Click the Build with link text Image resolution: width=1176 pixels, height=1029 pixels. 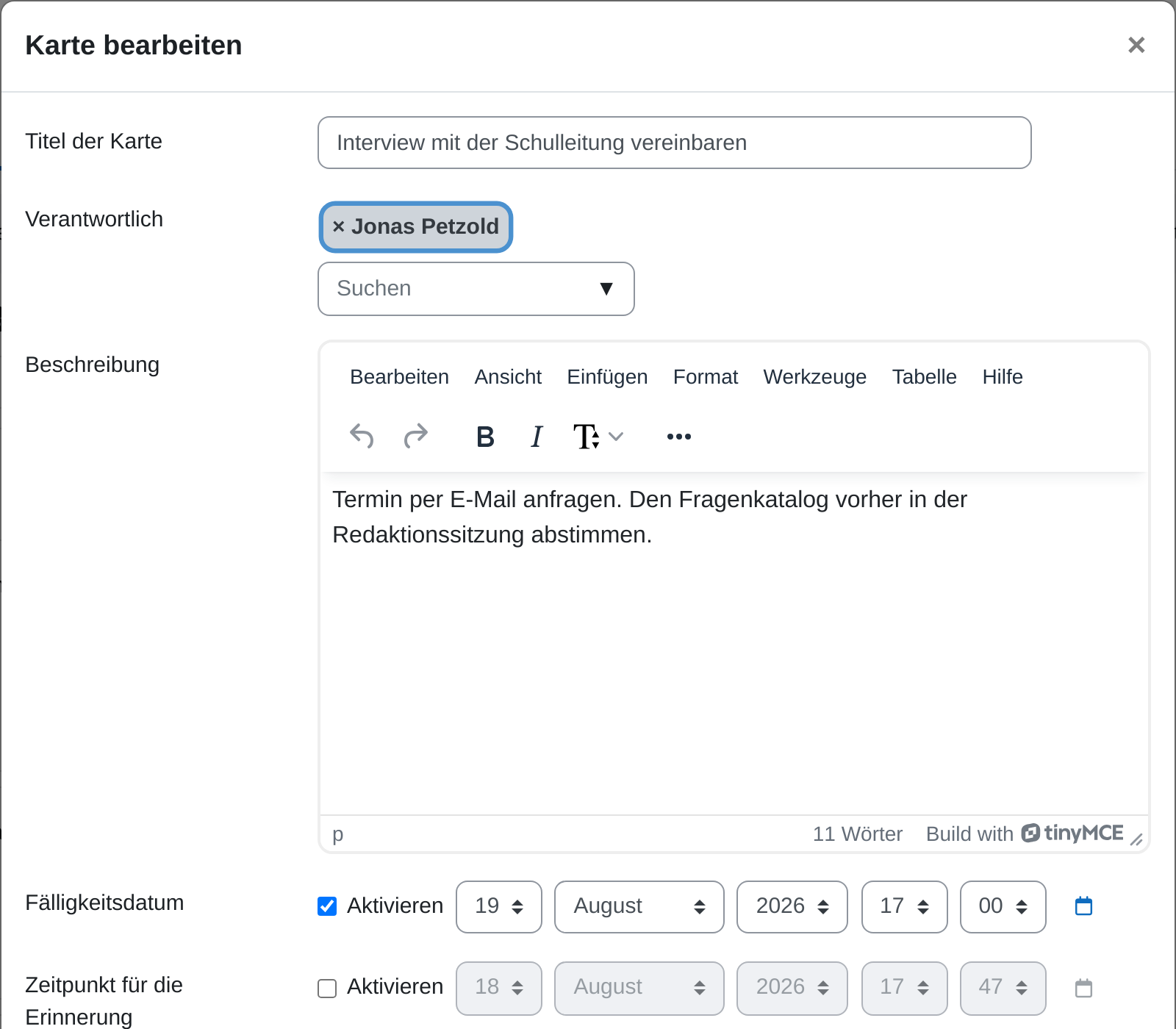[x=969, y=834]
